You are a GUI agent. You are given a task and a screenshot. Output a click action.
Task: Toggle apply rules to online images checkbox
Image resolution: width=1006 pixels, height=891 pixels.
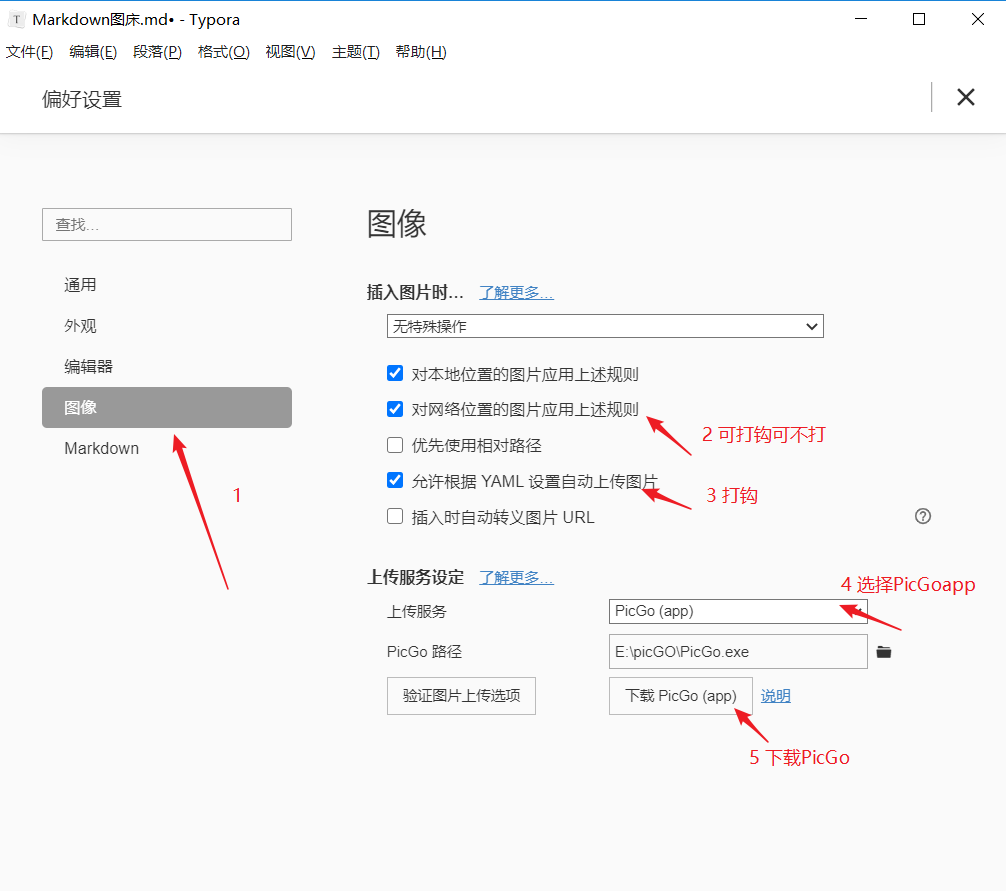(395, 409)
